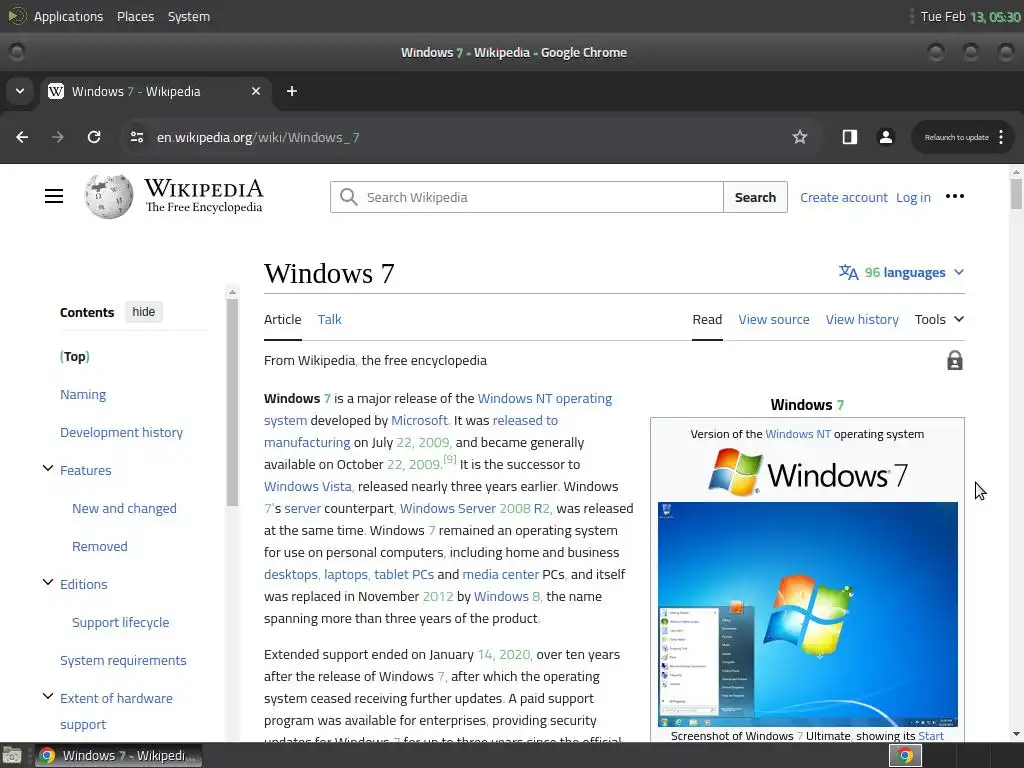Open the View source tab

(x=774, y=319)
